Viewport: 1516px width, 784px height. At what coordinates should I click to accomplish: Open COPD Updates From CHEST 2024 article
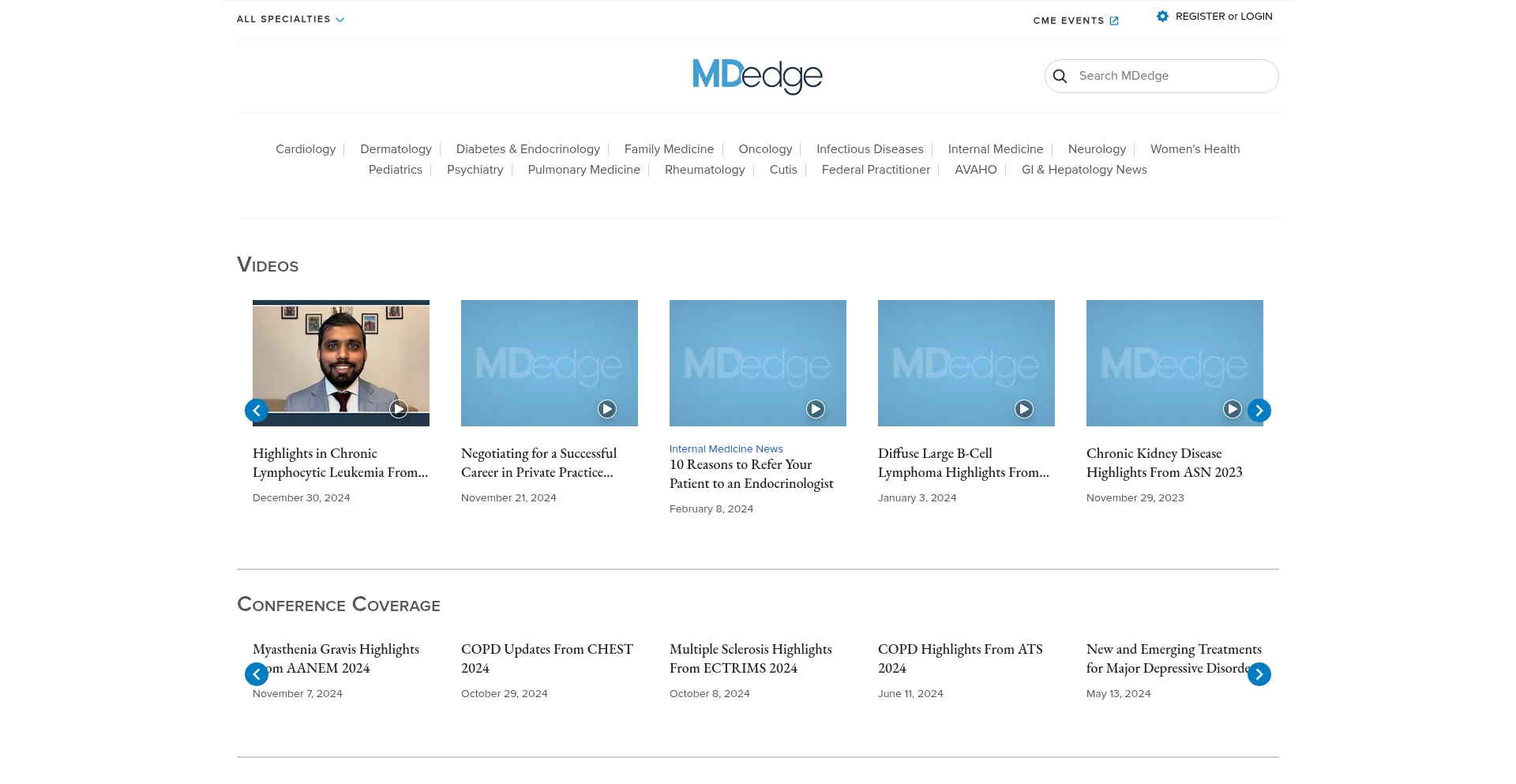(546, 658)
